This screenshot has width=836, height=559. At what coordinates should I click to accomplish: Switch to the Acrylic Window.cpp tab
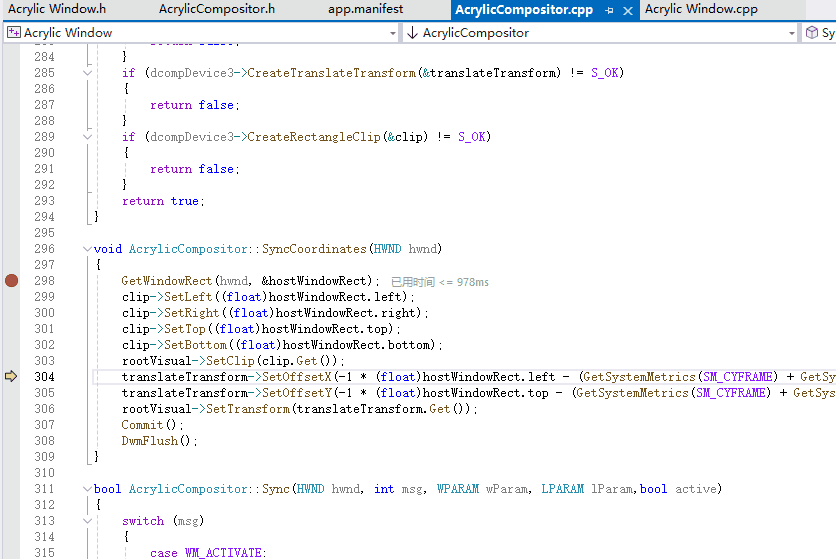pos(701,9)
